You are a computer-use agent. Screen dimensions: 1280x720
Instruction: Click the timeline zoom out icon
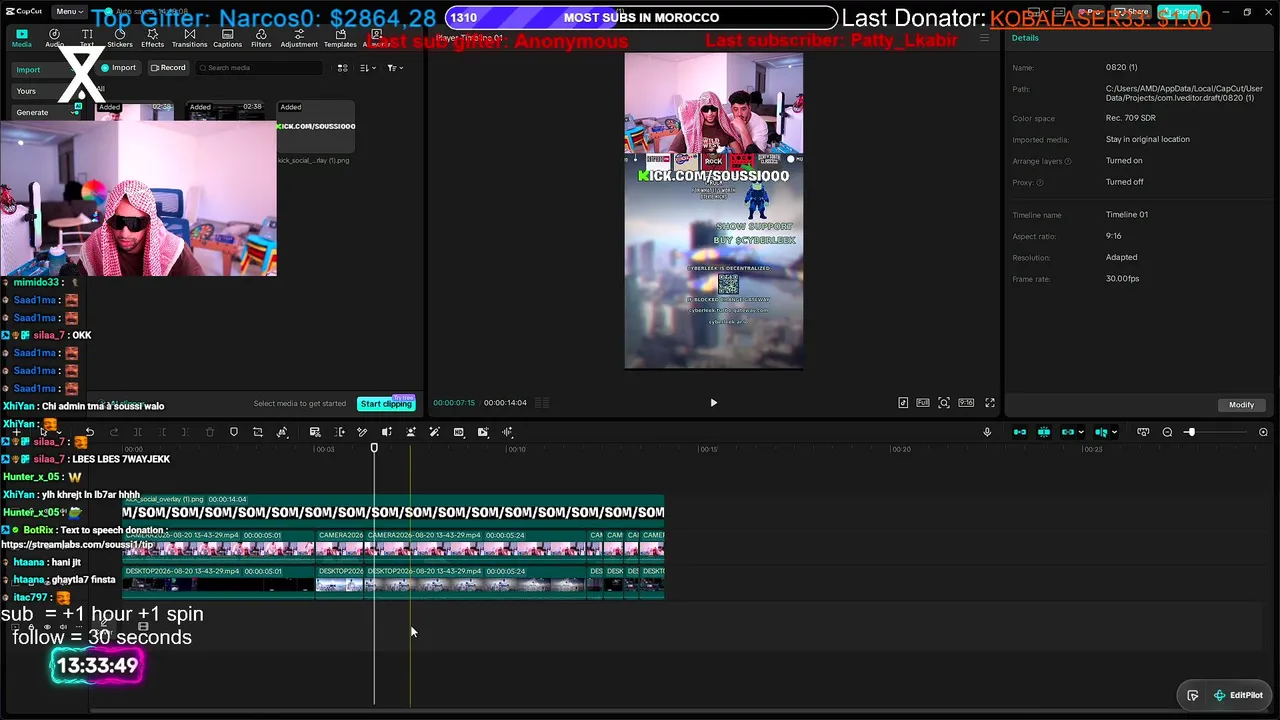point(1167,432)
